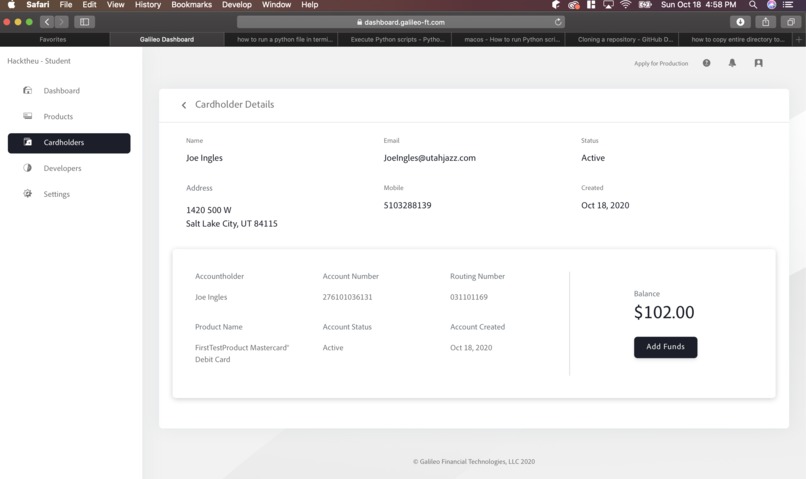Screen dimensions: 806x479
Task: Open the Window menu
Action: click(276, 5)
